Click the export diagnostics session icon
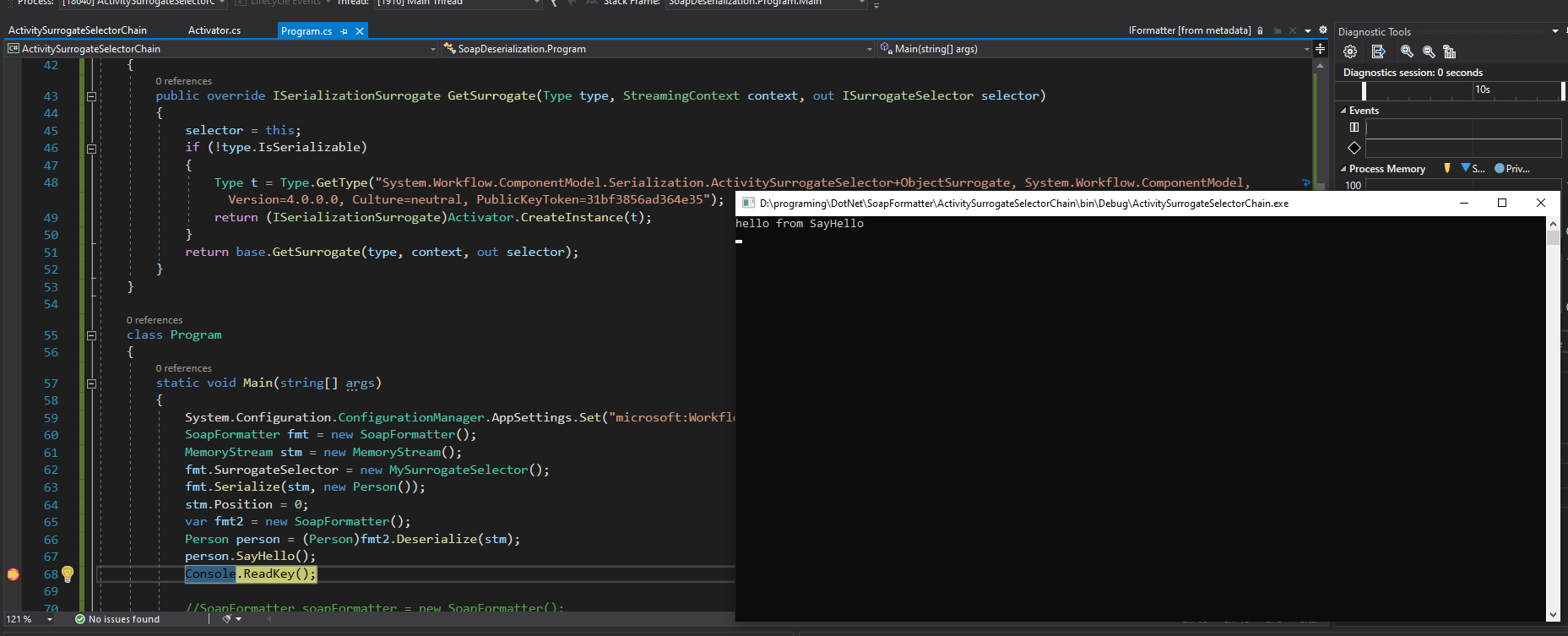Viewport: 1568px width, 636px height. pyautogui.click(x=1379, y=52)
